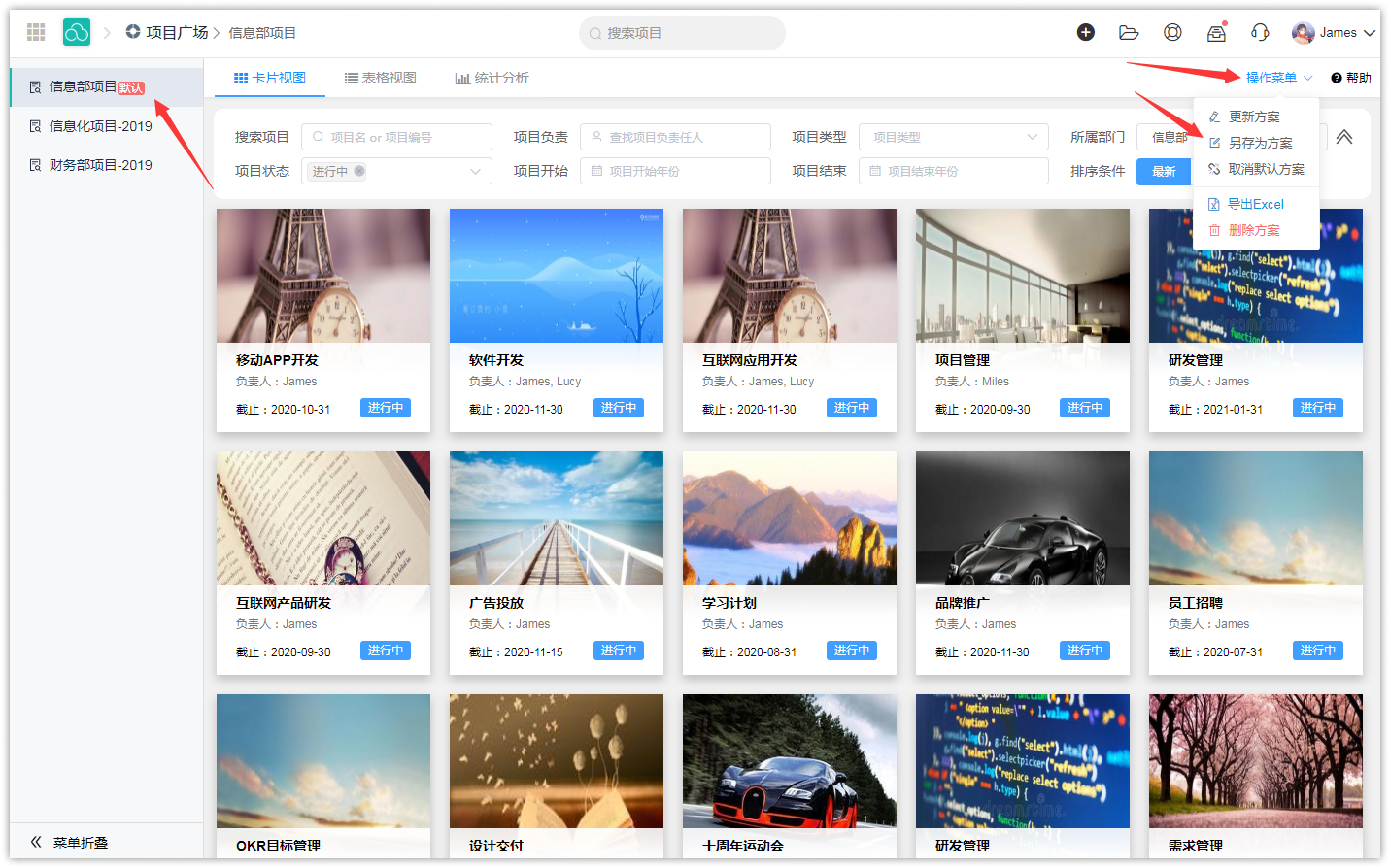Open the 需求管理 card image

click(1256, 761)
